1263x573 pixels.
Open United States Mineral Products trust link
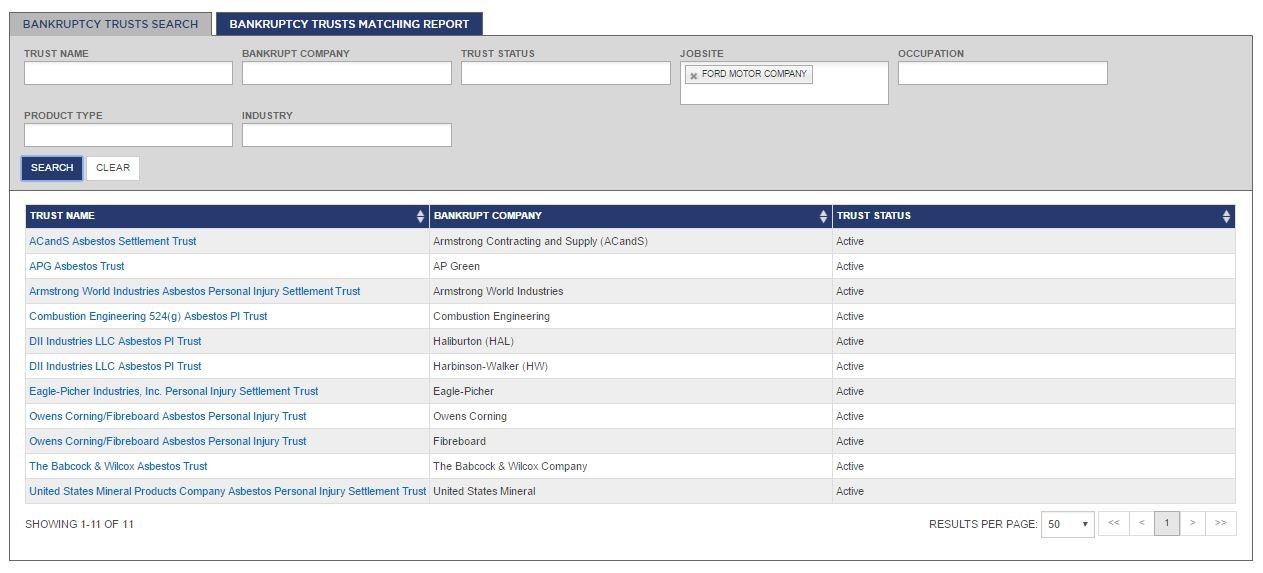[x=228, y=491]
